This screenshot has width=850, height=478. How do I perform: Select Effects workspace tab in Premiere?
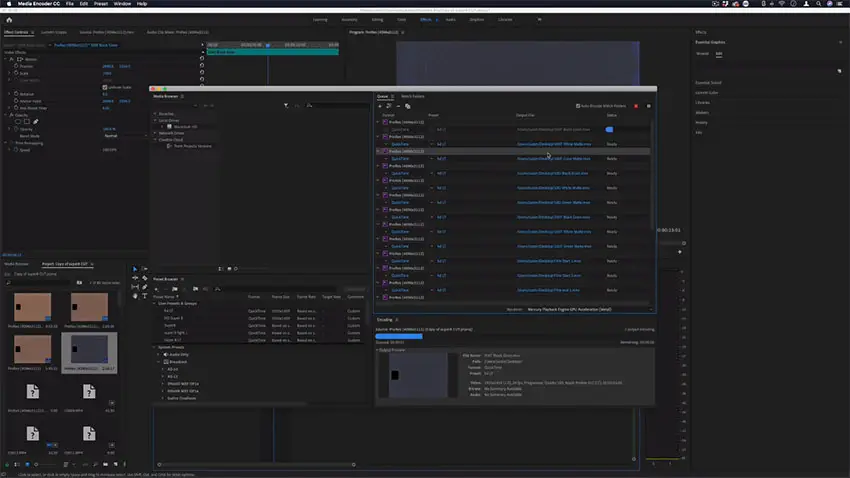click(x=426, y=20)
